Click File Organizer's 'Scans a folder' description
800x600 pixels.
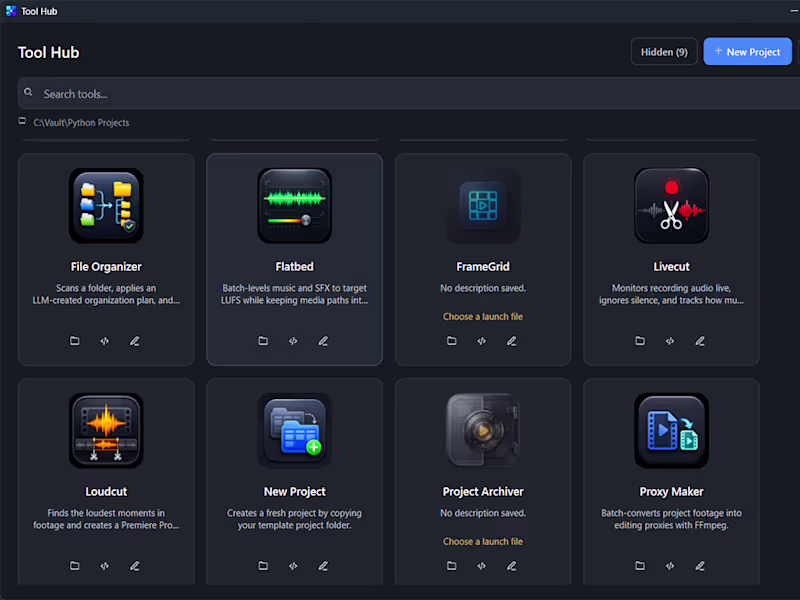pos(106,294)
